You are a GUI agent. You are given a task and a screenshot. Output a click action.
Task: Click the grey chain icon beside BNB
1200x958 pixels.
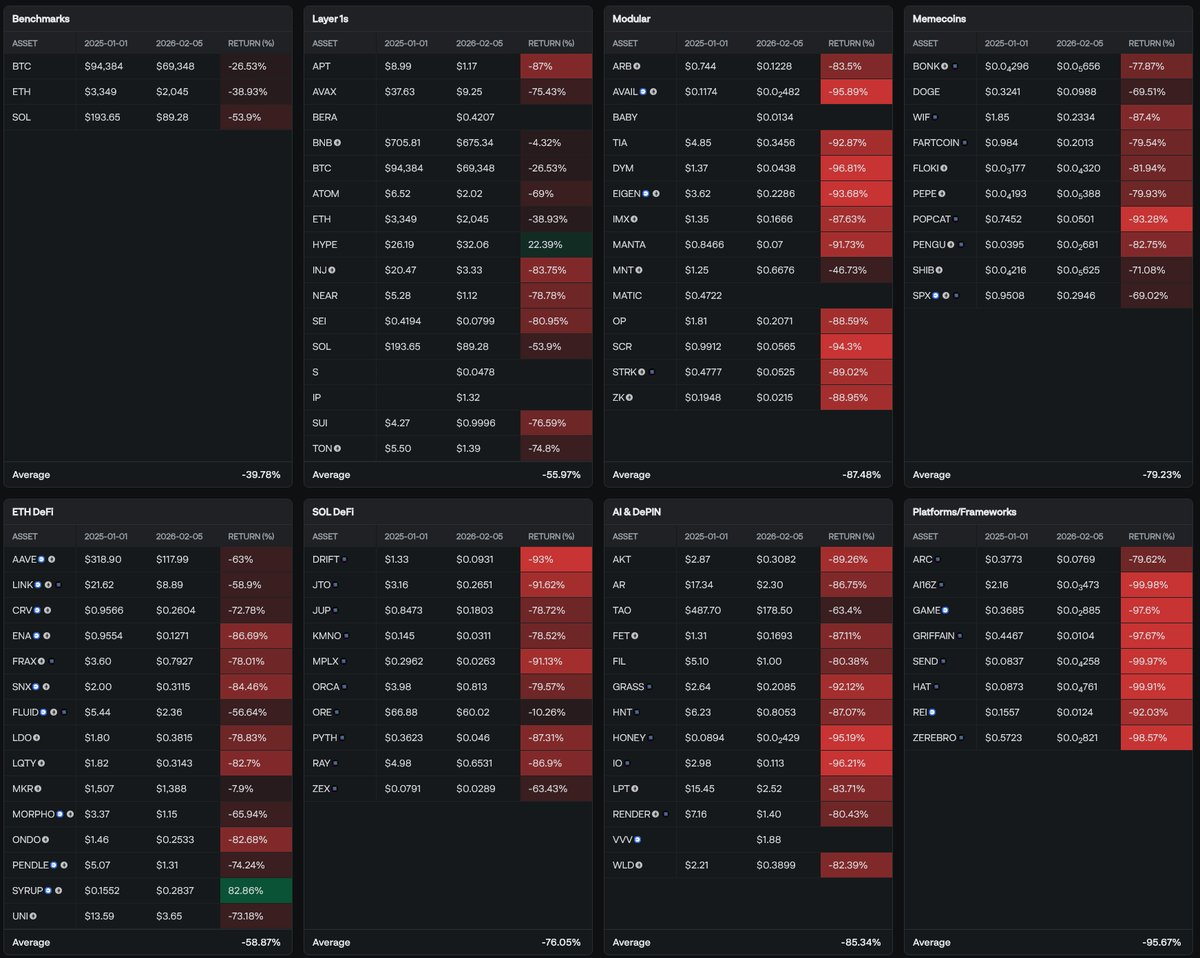(338, 142)
